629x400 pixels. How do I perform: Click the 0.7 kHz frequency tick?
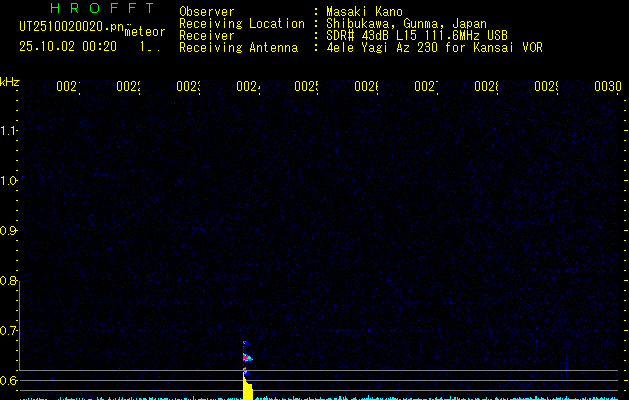click(x=10, y=331)
